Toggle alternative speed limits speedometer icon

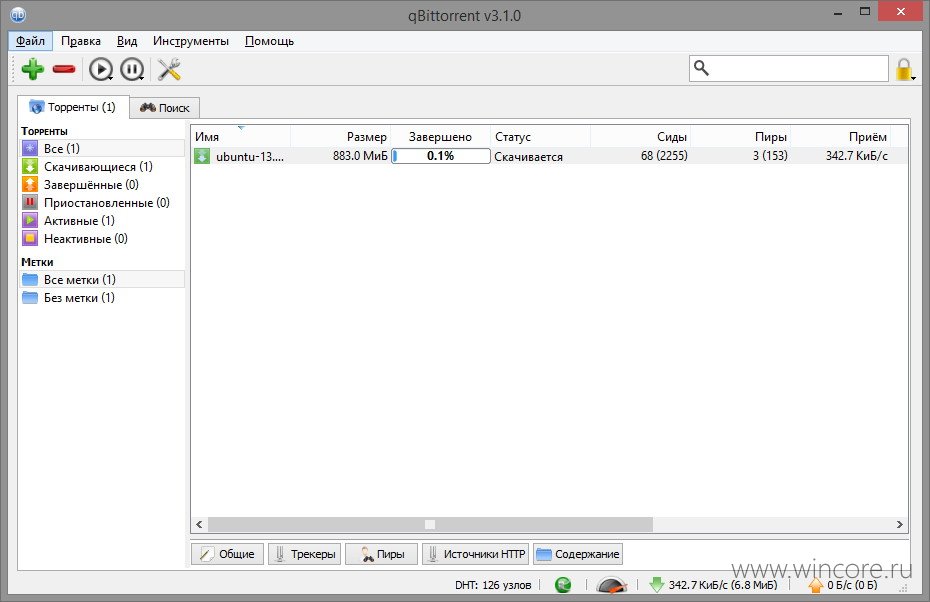coord(611,585)
